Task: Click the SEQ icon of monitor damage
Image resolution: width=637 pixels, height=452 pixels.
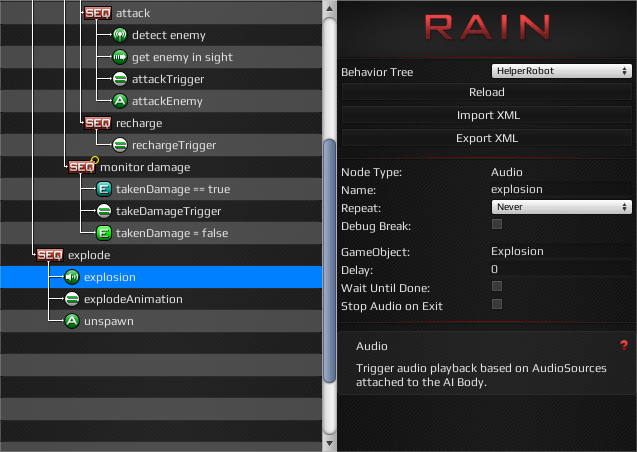Action: (81, 167)
